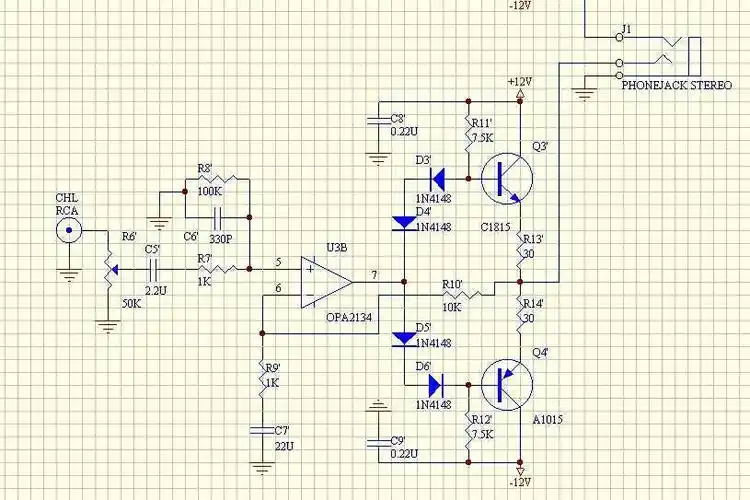Click capacitor C8' 0.22U symbol

pyautogui.click(x=378, y=123)
